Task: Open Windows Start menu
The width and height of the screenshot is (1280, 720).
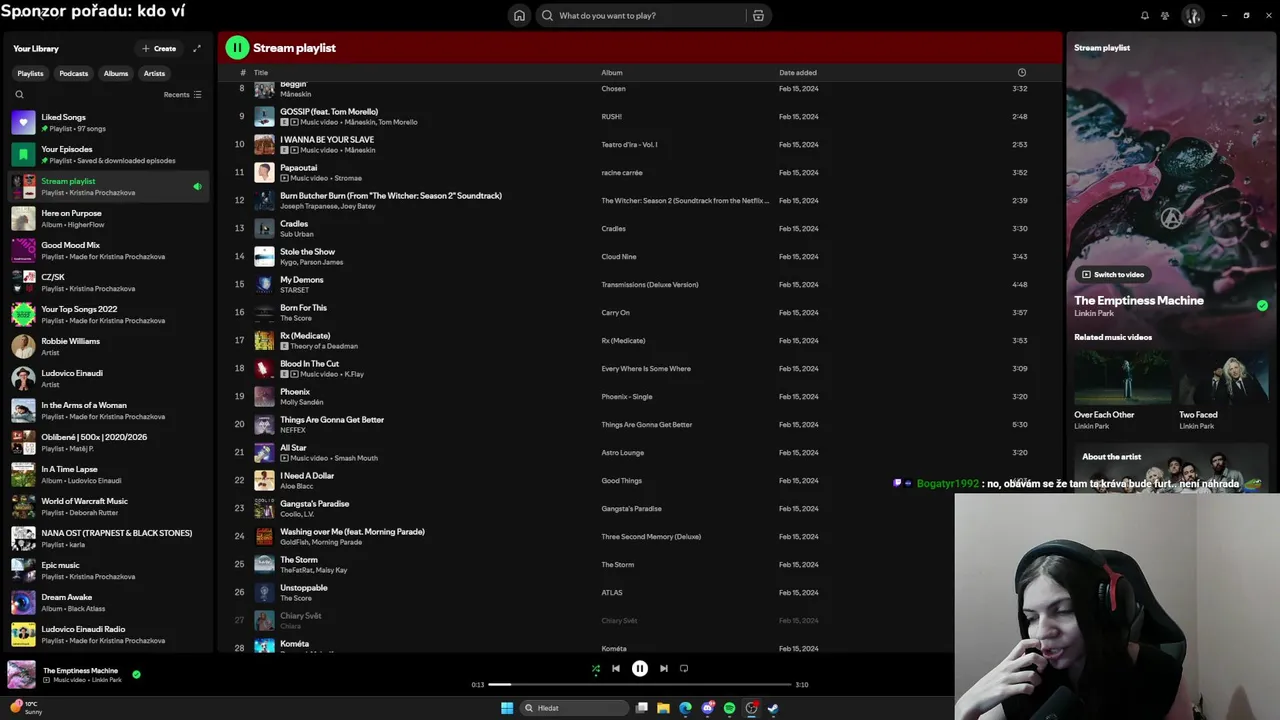Action: pyautogui.click(x=507, y=708)
